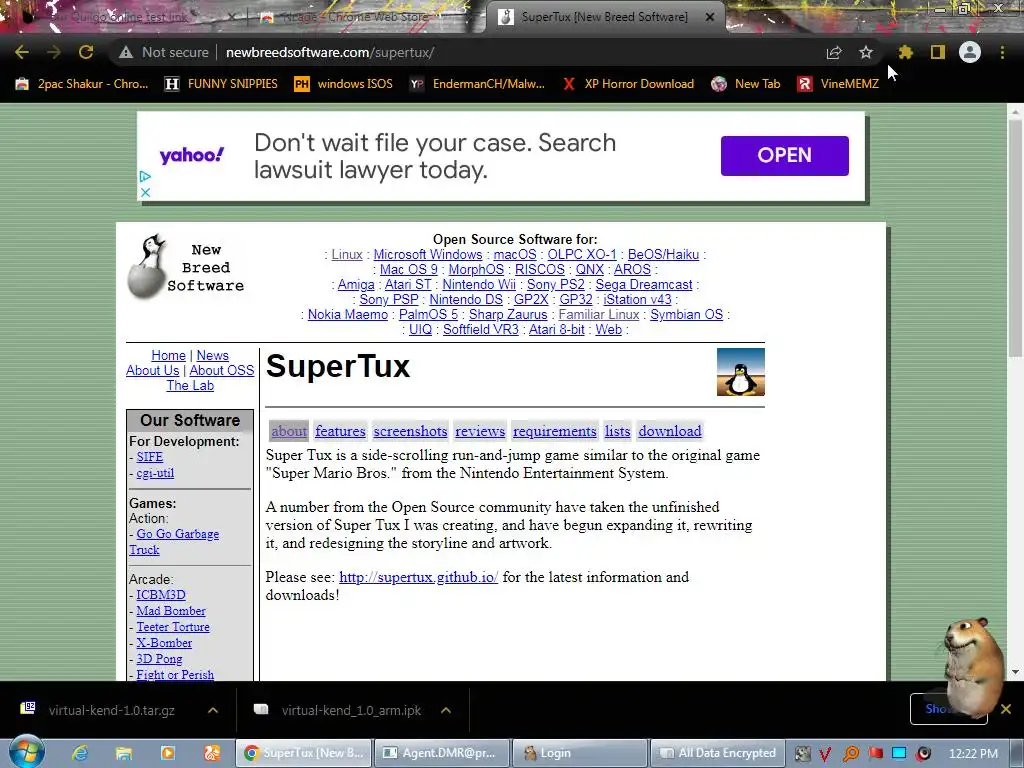Switch to the SuperTux [New Breed Software] tab
1024x768 pixels.
[x=604, y=17]
